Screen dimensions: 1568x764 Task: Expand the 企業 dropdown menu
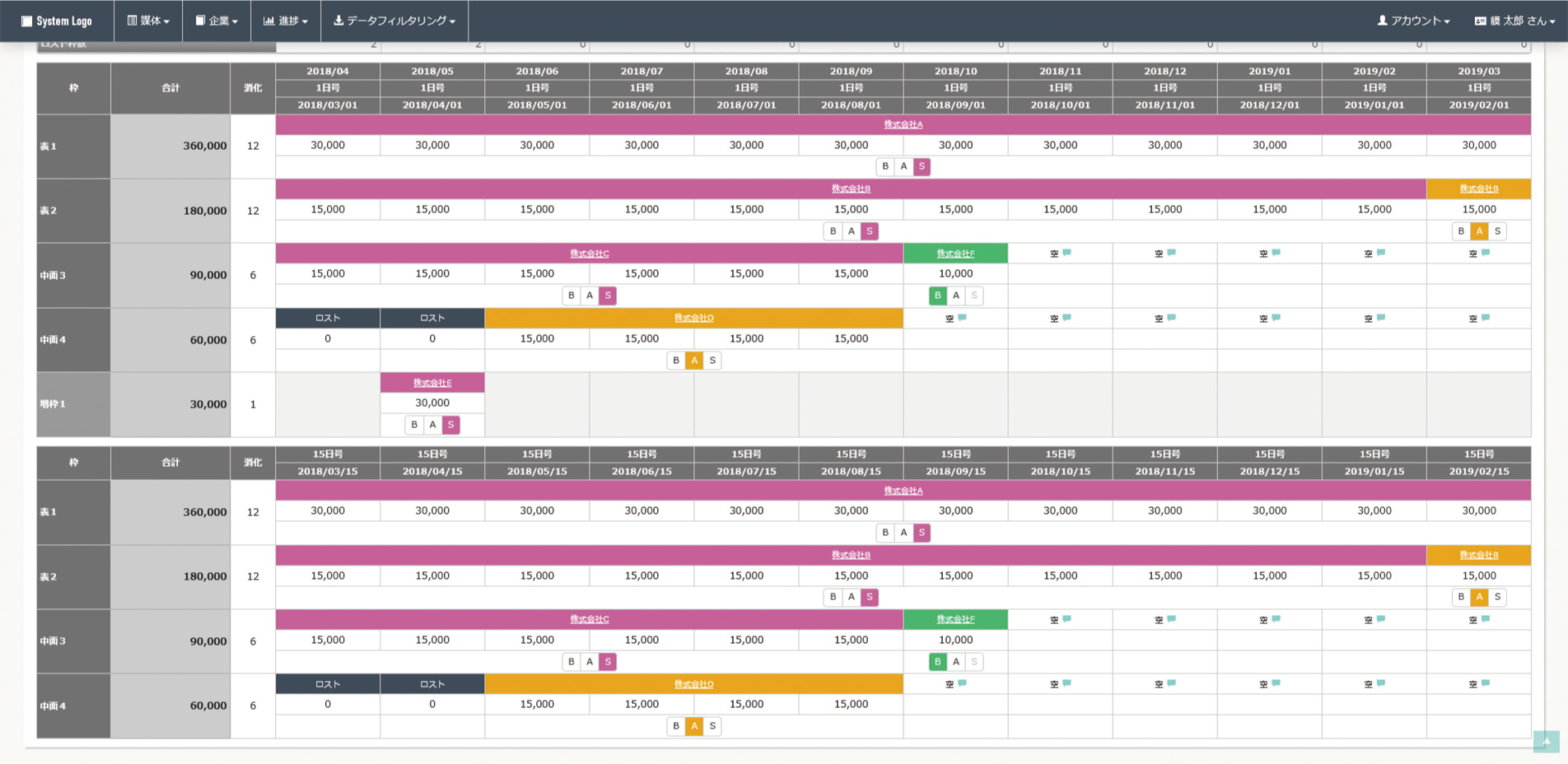click(217, 21)
